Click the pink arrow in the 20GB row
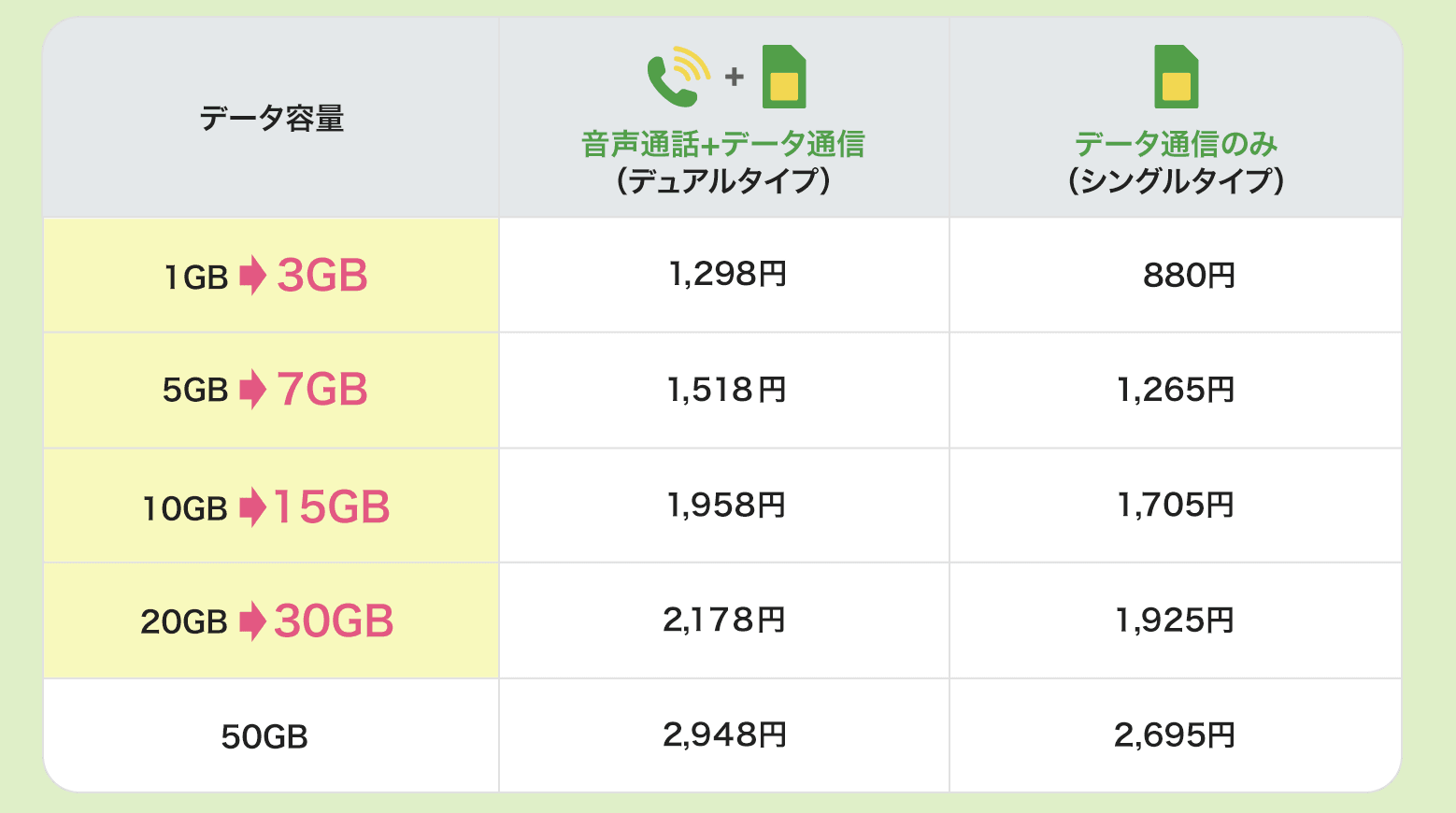Viewport: 1456px width, 813px height. tap(252, 621)
